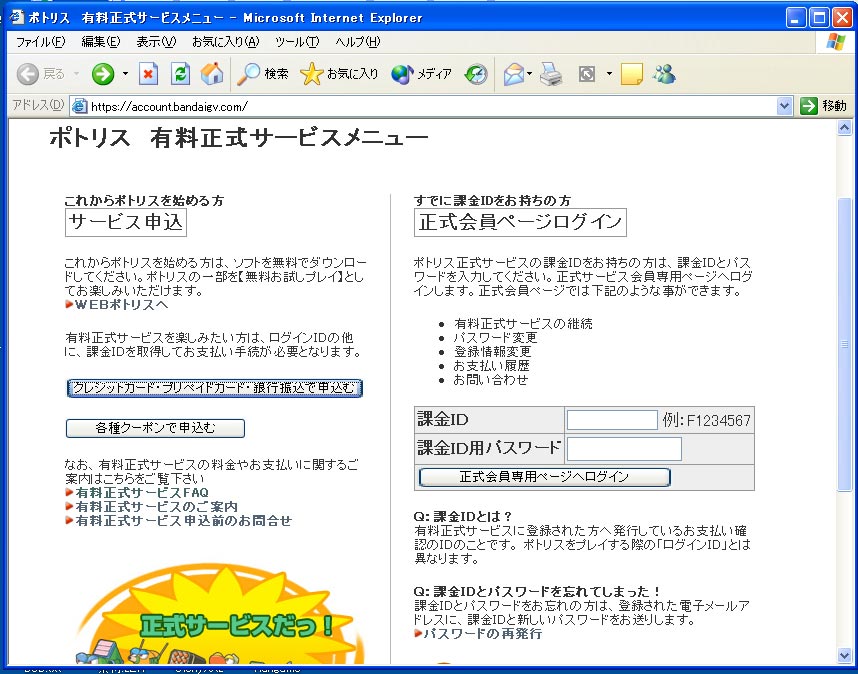Open the Mail icon dropdown arrow
The image size is (858, 674).
[x=530, y=73]
